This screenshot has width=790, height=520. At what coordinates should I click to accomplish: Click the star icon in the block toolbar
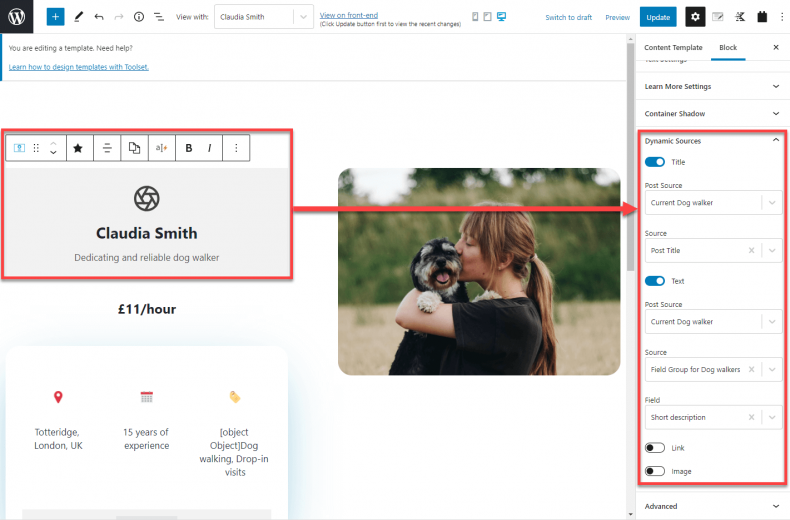(78, 148)
